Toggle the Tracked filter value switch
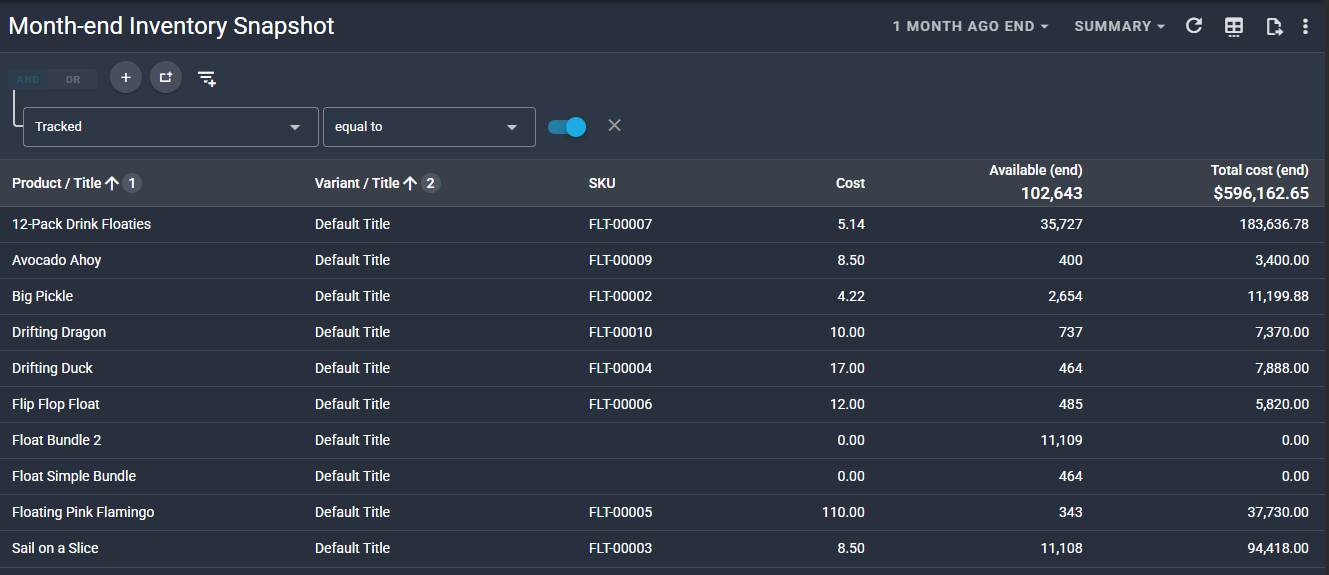Screen dimensions: 1329x575 (x=567, y=127)
